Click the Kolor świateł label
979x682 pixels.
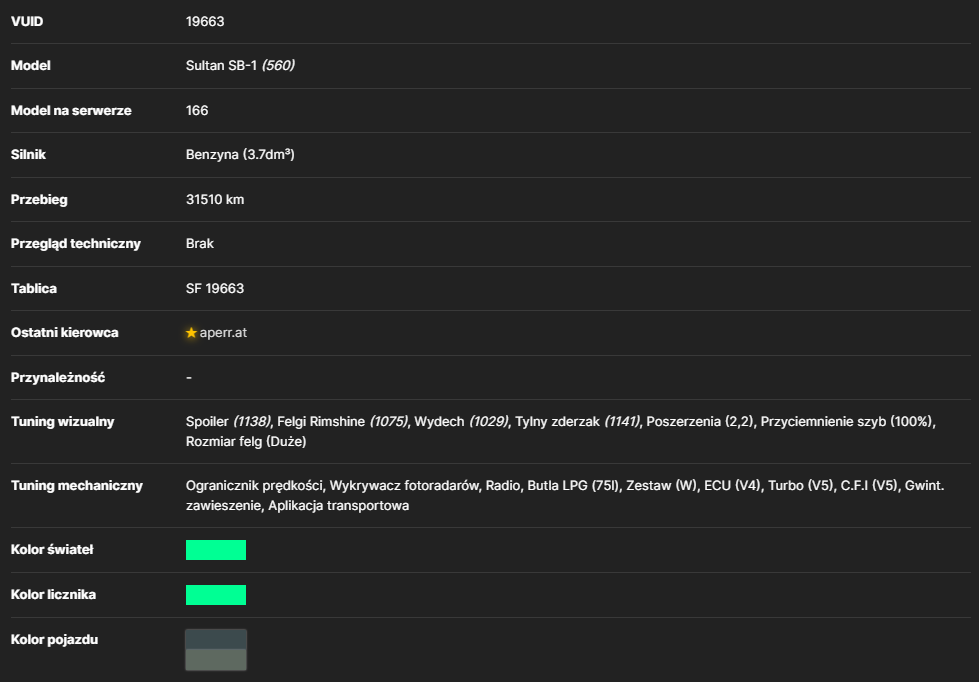point(52,550)
